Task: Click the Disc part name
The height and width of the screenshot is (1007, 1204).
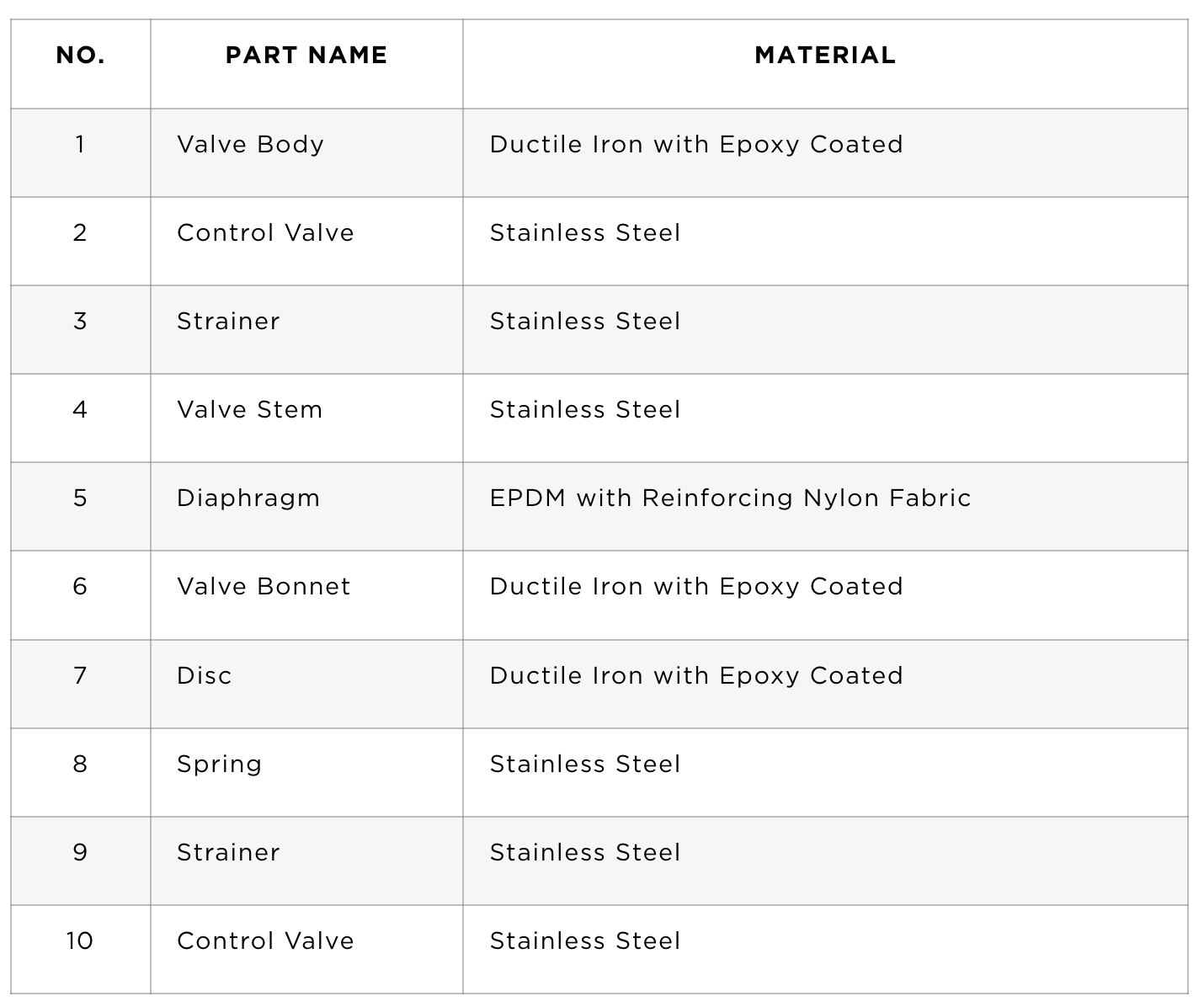Action: [204, 675]
